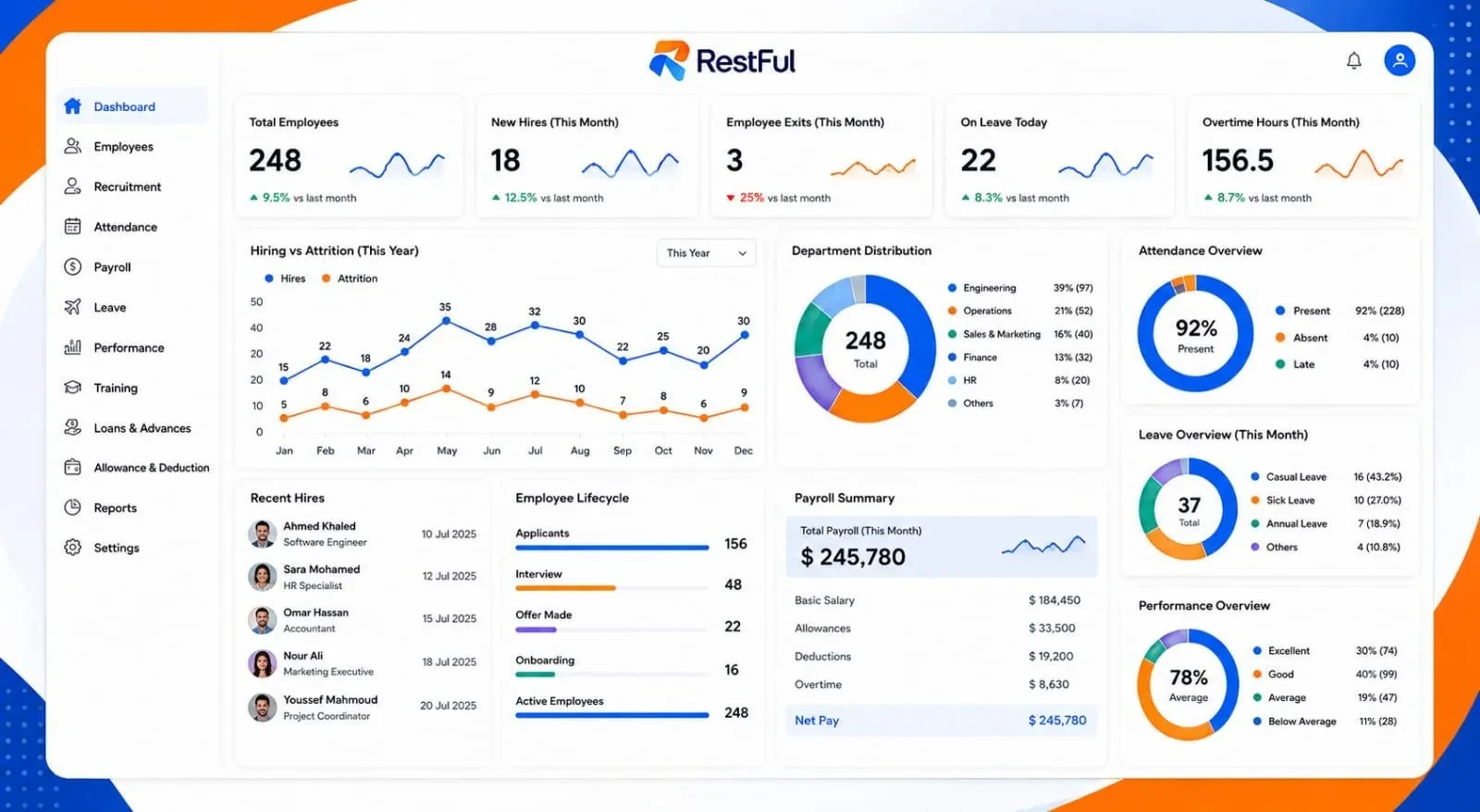Click the December hires data point 30
Screen dimensions: 1480x812
point(745,335)
